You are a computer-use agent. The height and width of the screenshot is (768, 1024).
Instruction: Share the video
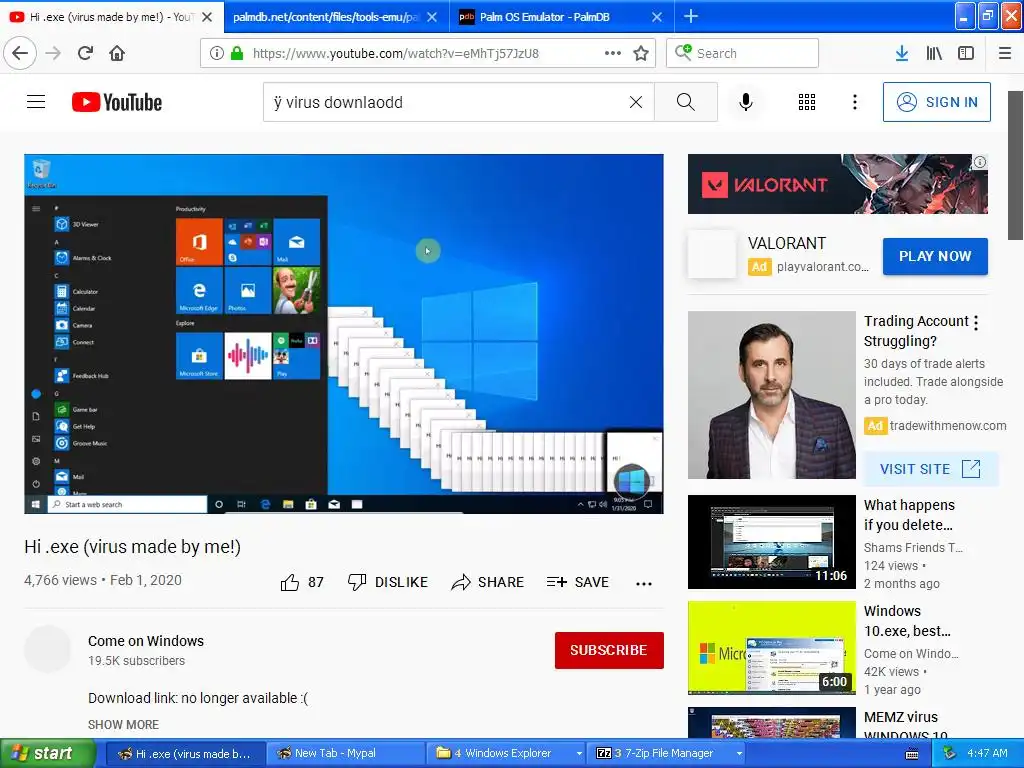[487, 582]
